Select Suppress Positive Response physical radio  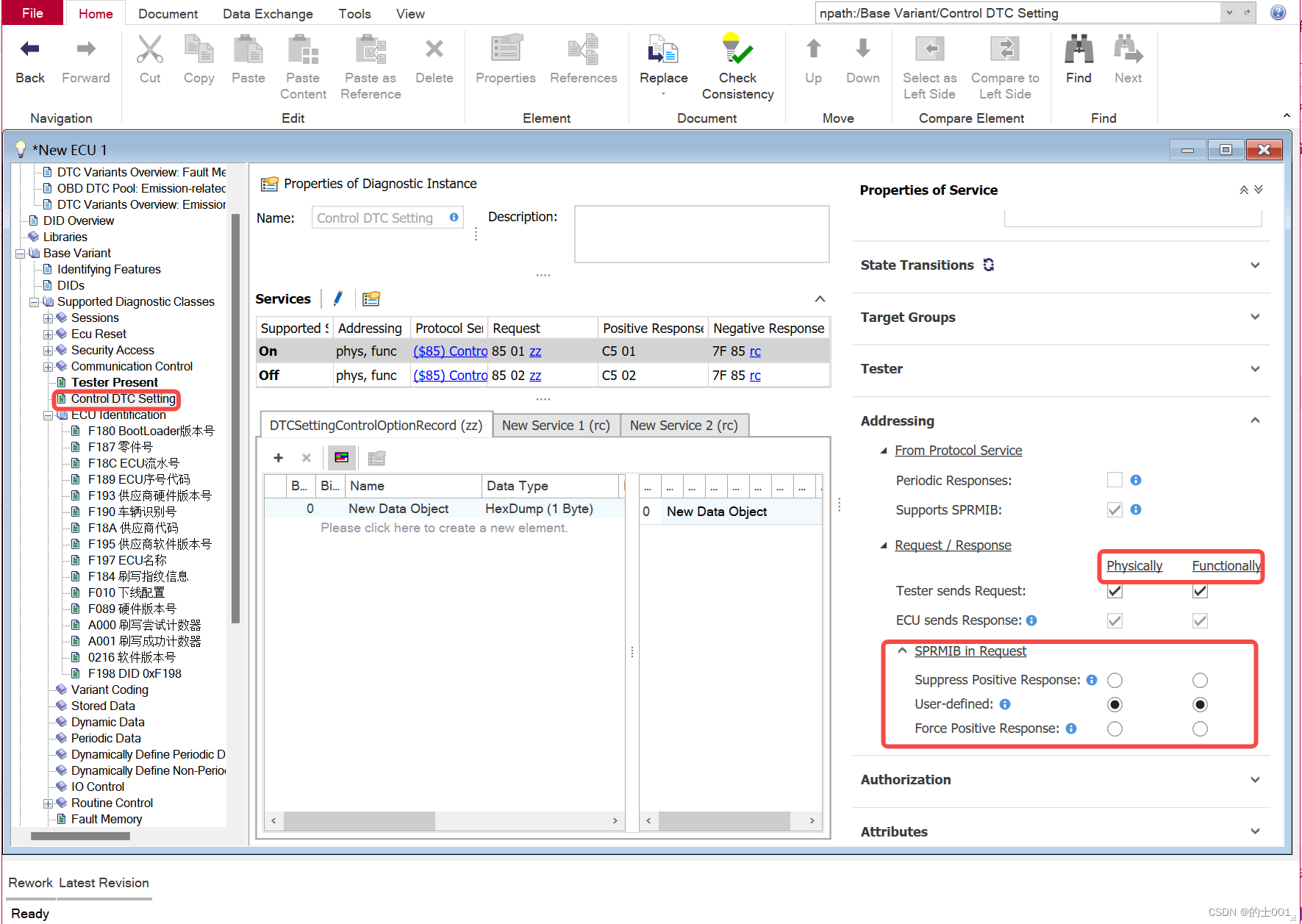(x=1115, y=680)
